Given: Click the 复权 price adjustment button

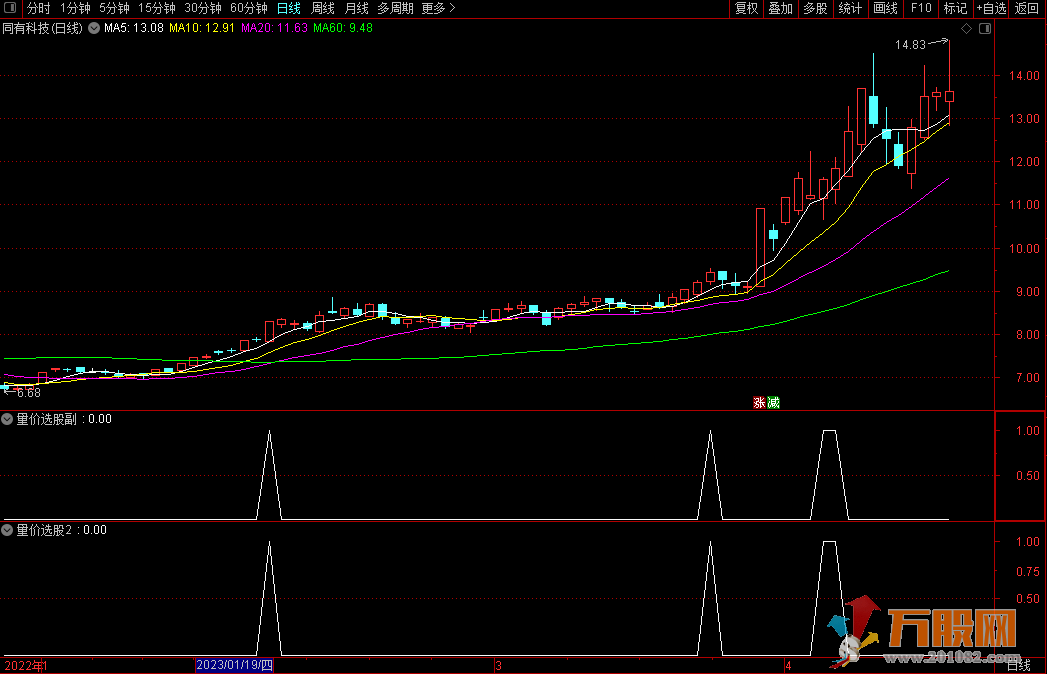Looking at the screenshot, I should point(746,8).
